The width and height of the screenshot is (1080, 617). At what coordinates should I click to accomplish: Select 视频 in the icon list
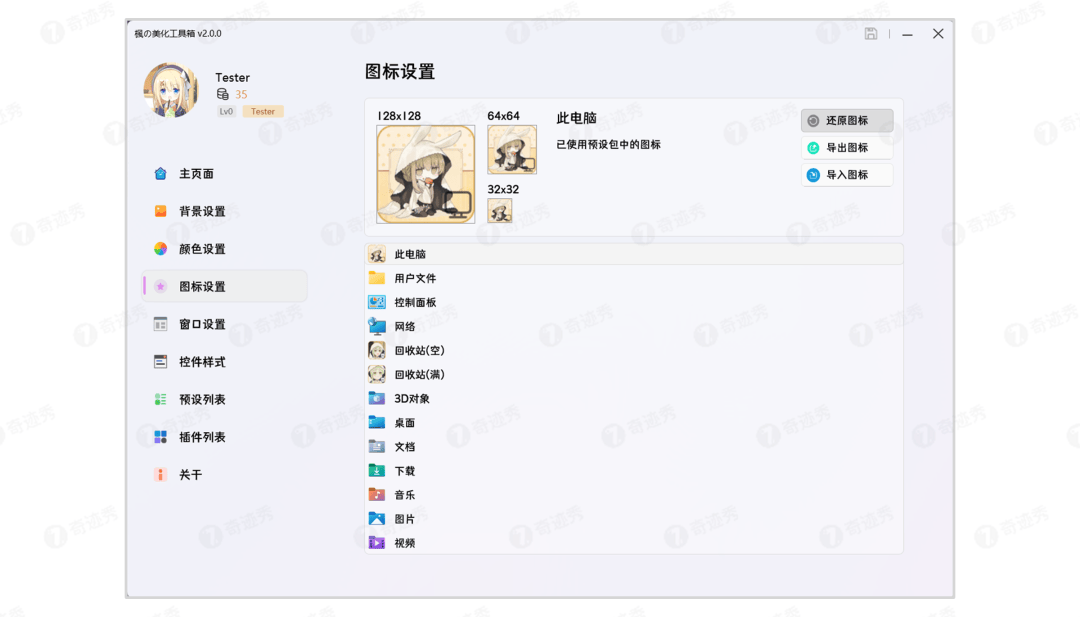[634, 543]
